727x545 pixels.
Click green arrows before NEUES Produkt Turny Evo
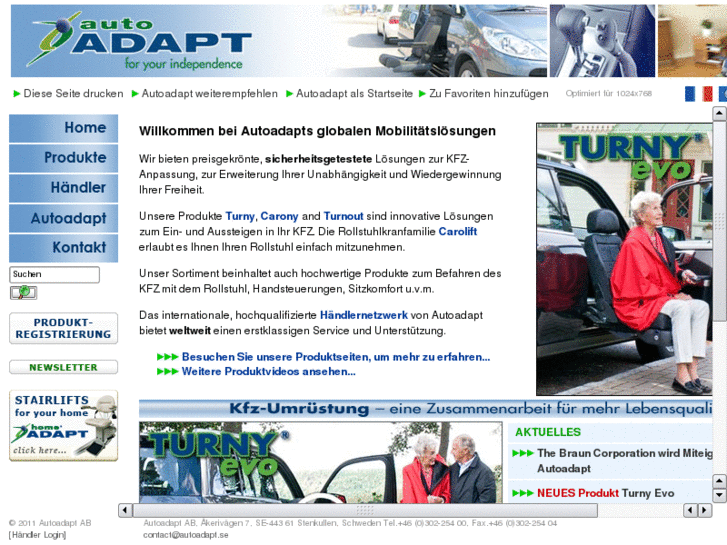click(523, 493)
